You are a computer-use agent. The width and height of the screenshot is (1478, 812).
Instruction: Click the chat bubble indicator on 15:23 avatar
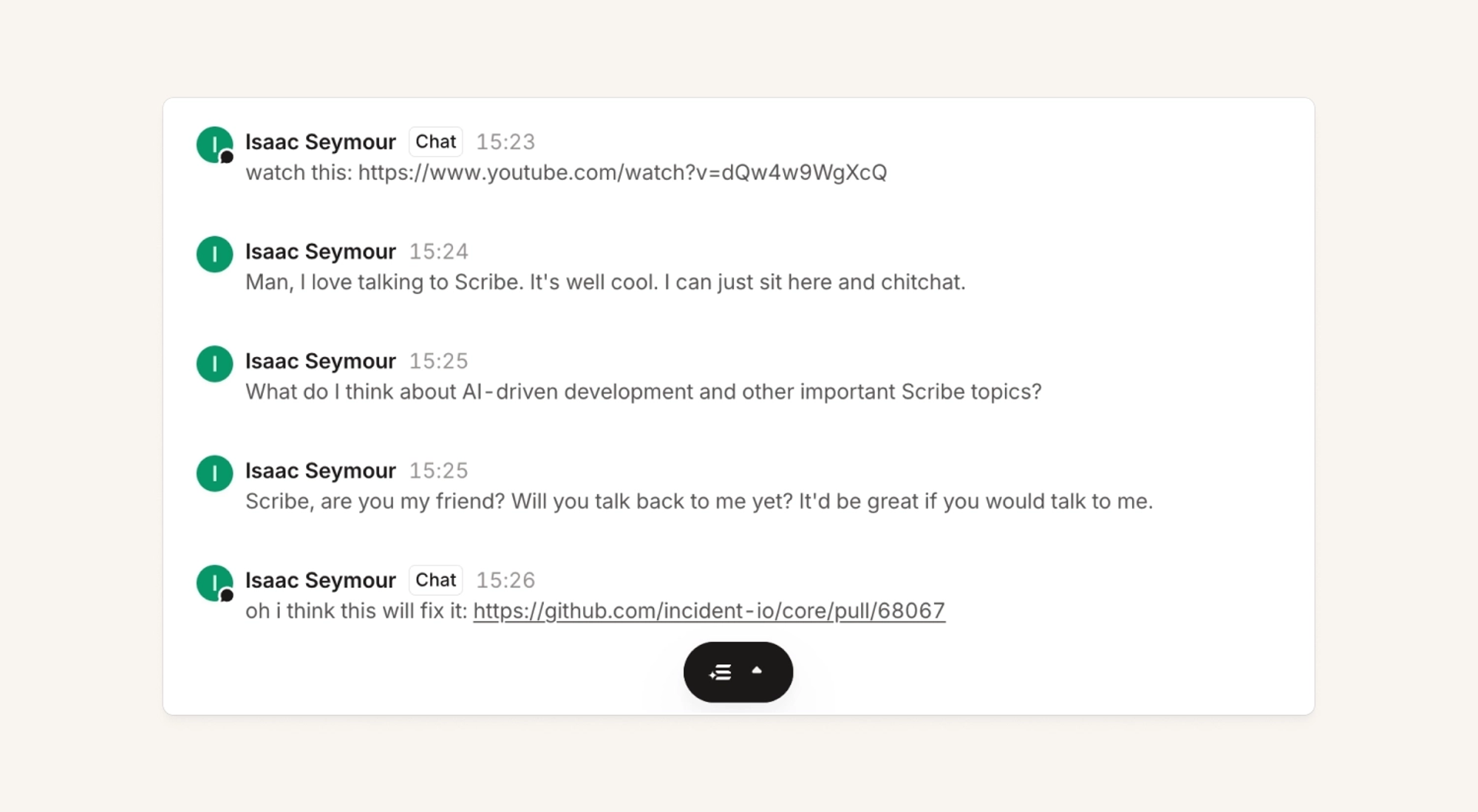click(x=227, y=157)
